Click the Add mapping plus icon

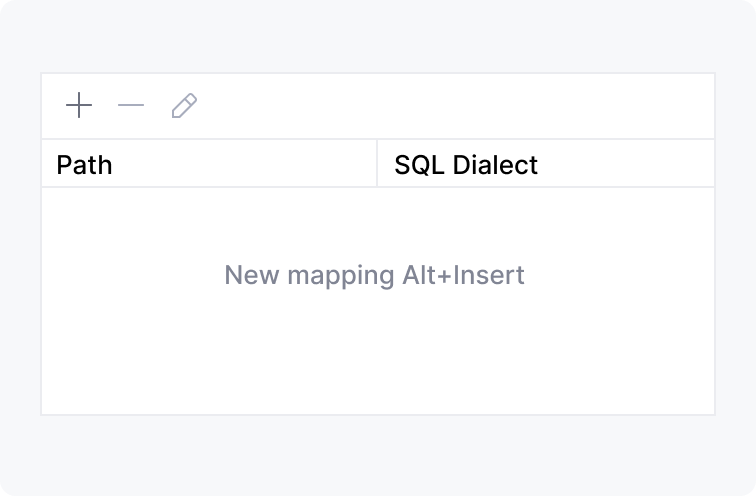[x=79, y=106]
